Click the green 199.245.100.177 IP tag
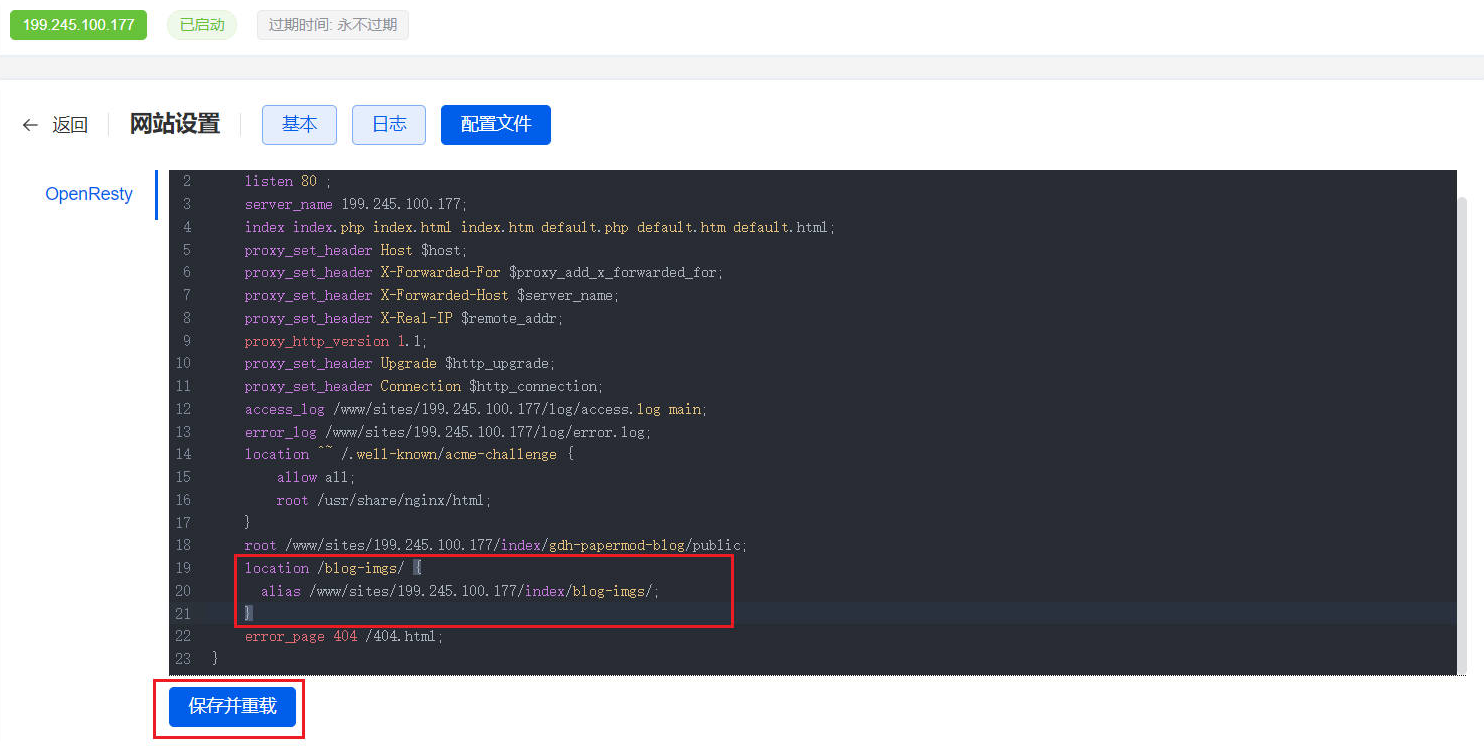1484x746 pixels. pos(78,25)
